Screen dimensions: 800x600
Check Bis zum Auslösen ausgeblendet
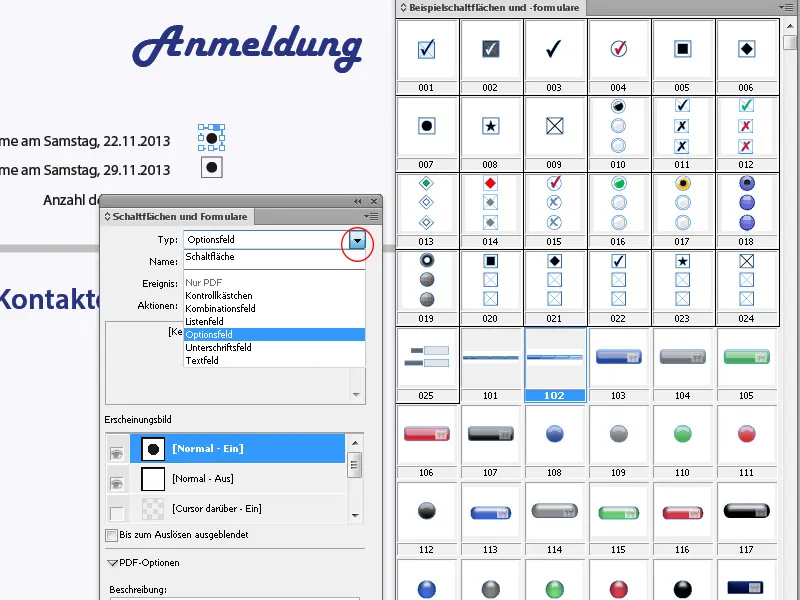click(111, 535)
